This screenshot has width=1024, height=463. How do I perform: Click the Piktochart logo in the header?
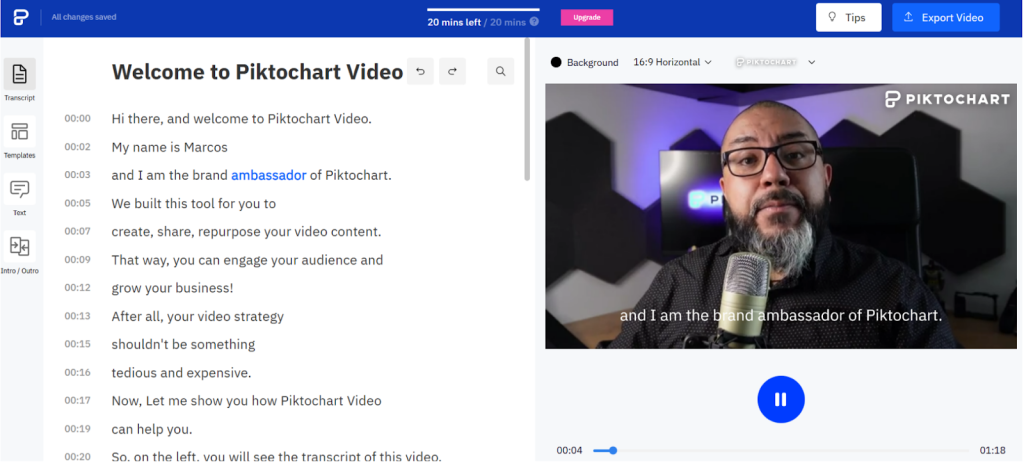tap(21, 18)
